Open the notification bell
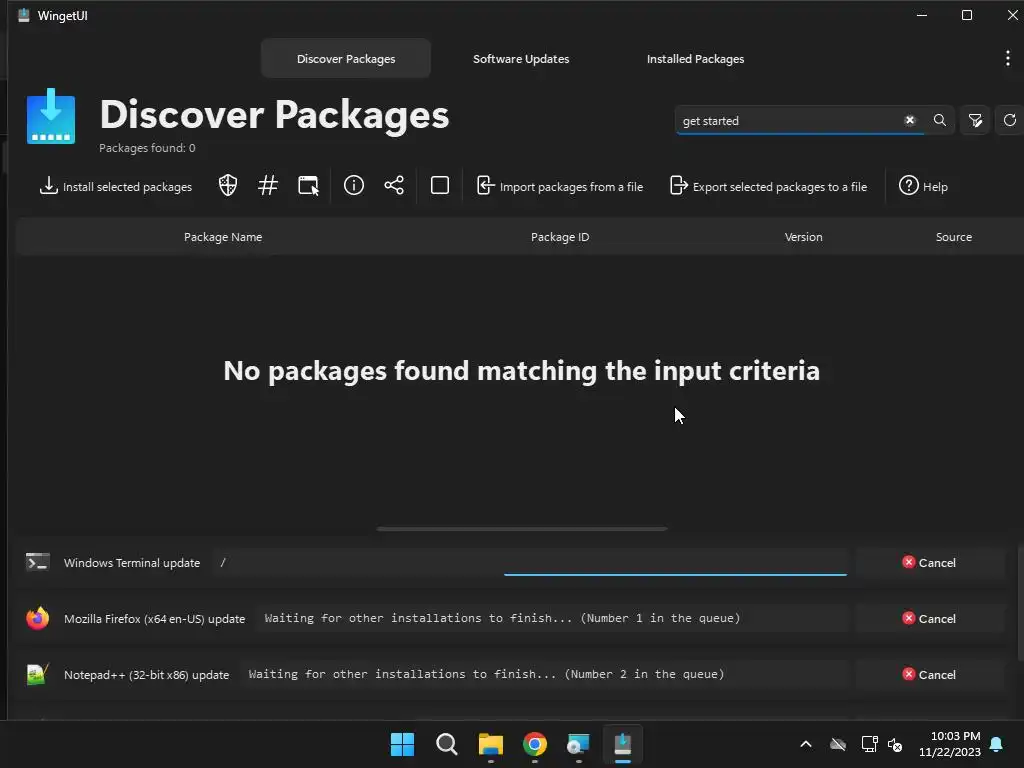Image resolution: width=1024 pixels, height=768 pixels. 997,744
